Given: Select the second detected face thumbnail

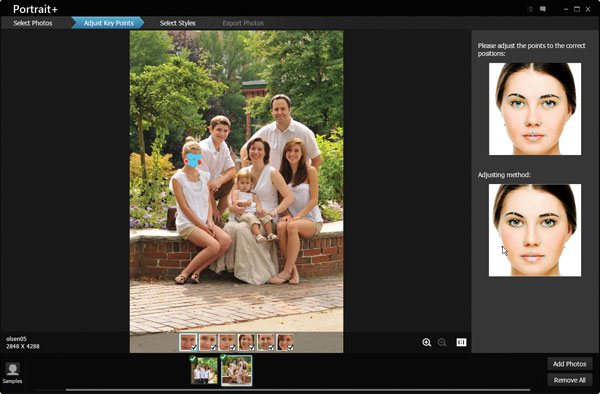Looking at the screenshot, I should click(208, 342).
